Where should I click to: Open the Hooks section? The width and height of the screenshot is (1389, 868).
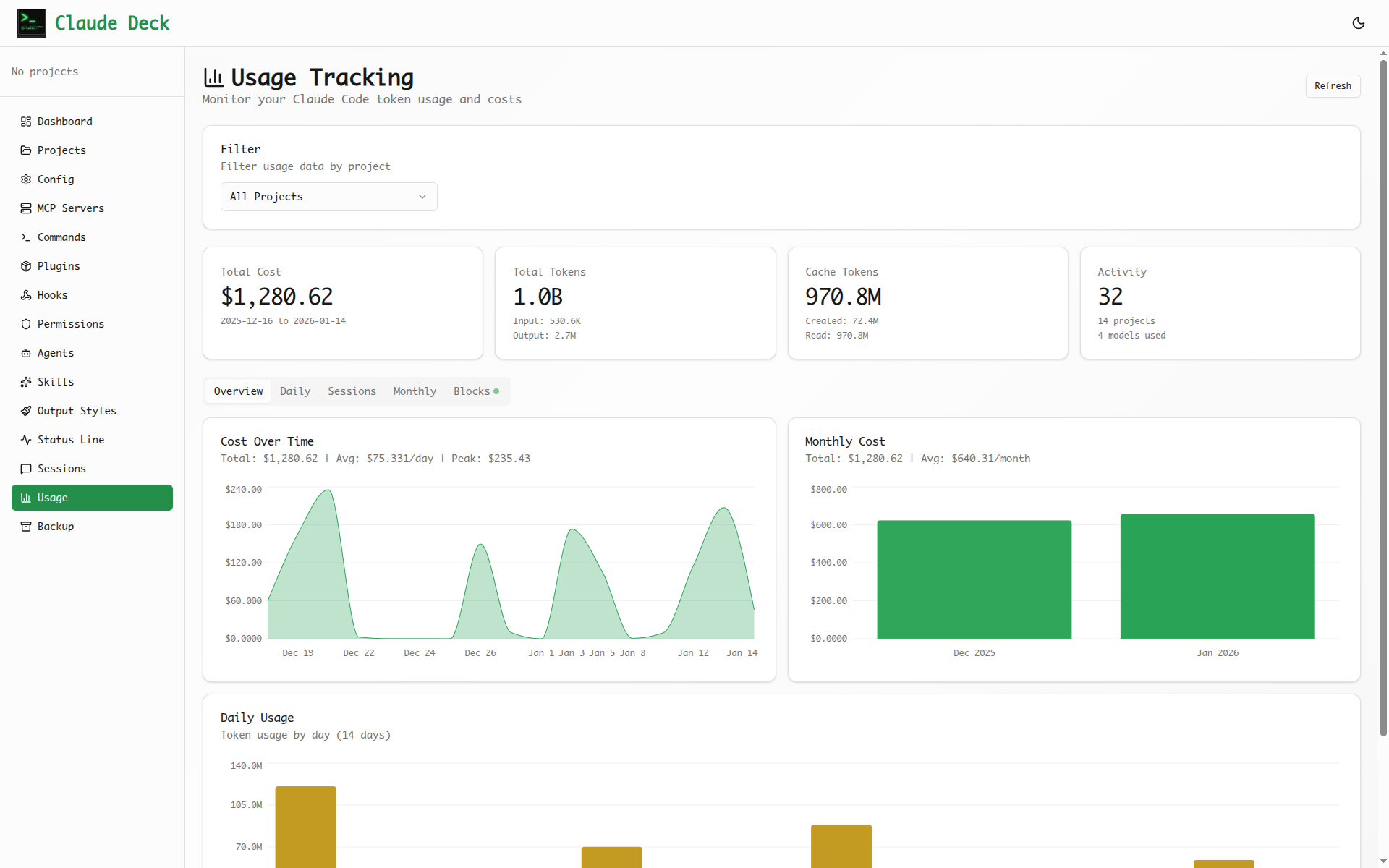51,294
